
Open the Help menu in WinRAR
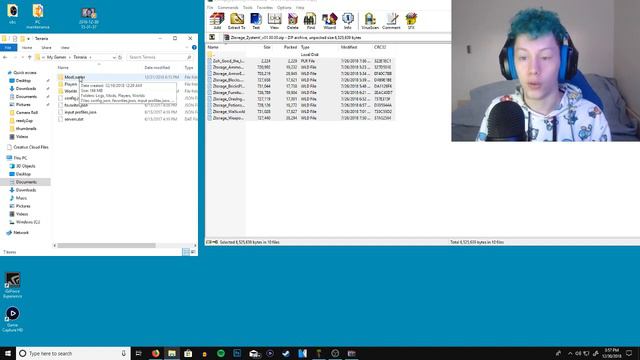[300, 7]
